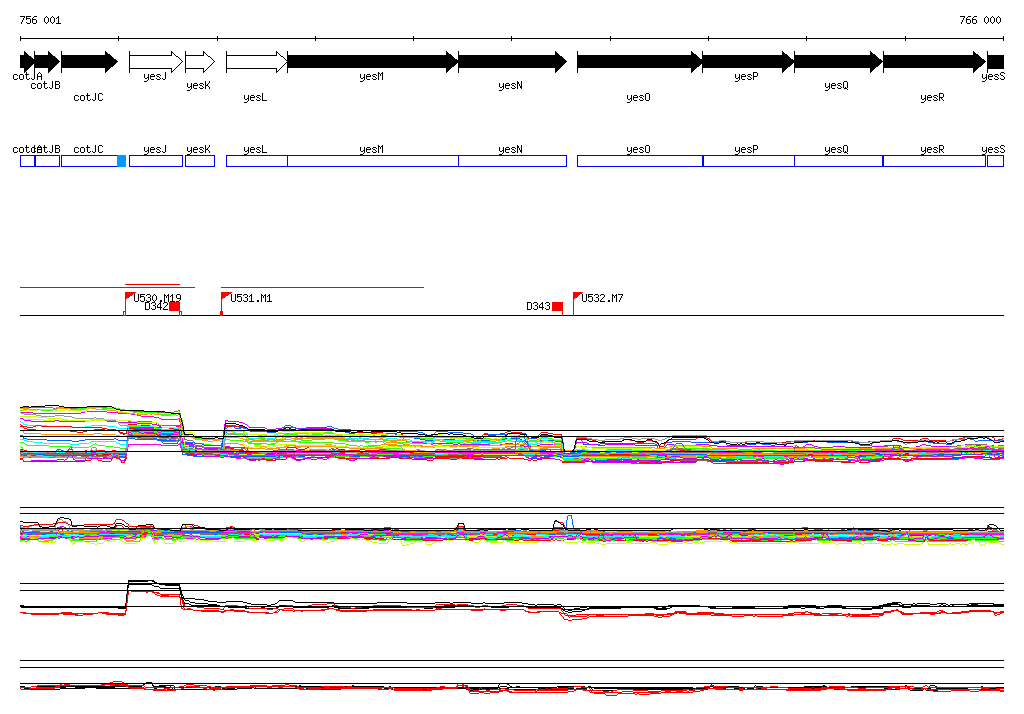1024x714 pixels.
Task: Click the cotJC label under the arrow
Action: pyautogui.click(x=88, y=97)
